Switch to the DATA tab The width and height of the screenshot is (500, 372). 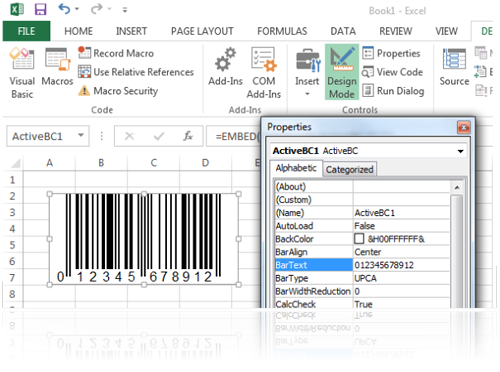tap(343, 31)
